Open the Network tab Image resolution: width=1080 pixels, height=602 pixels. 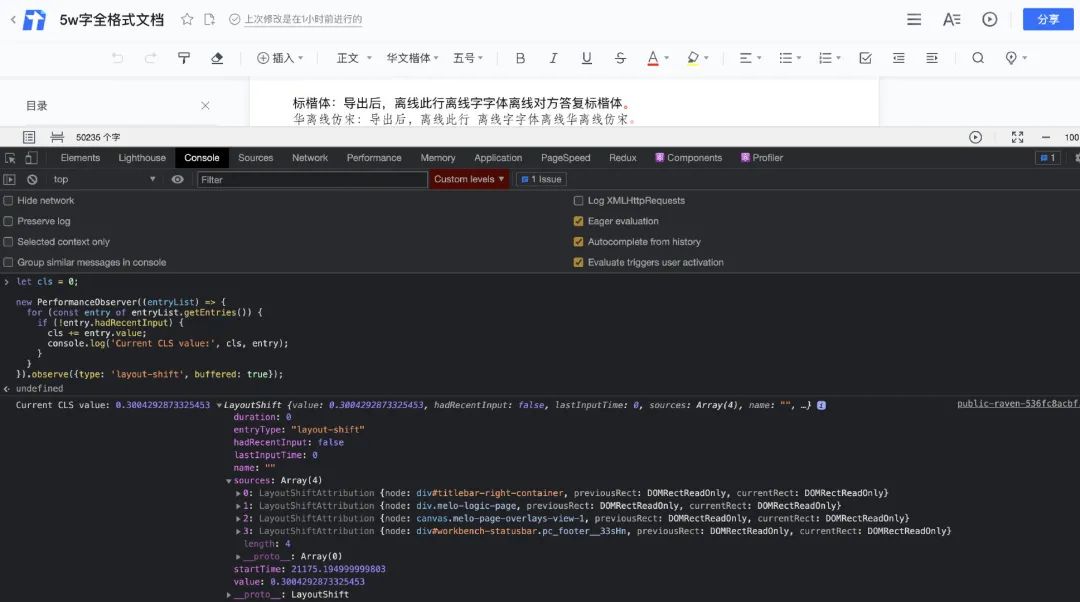[310, 158]
